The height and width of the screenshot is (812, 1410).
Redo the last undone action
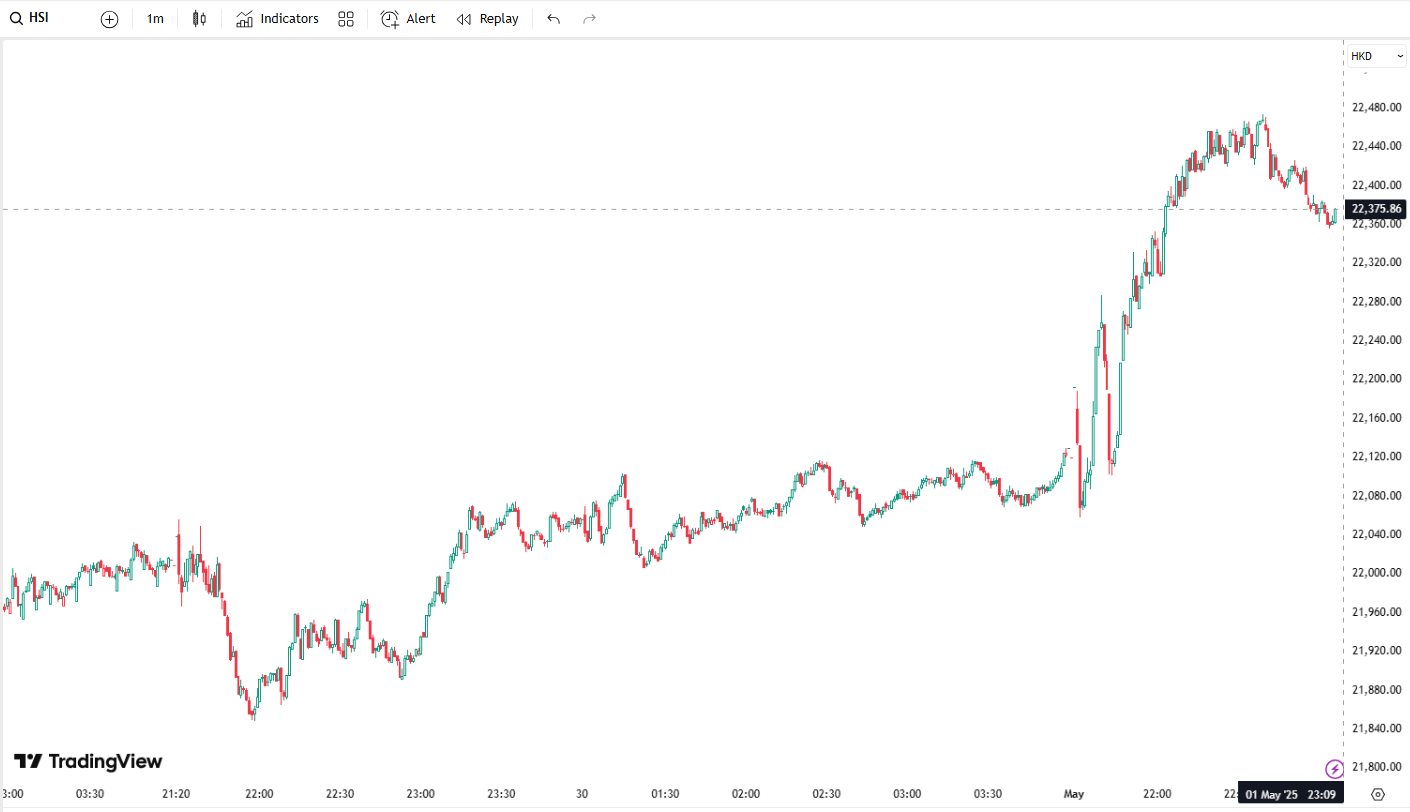coord(589,19)
